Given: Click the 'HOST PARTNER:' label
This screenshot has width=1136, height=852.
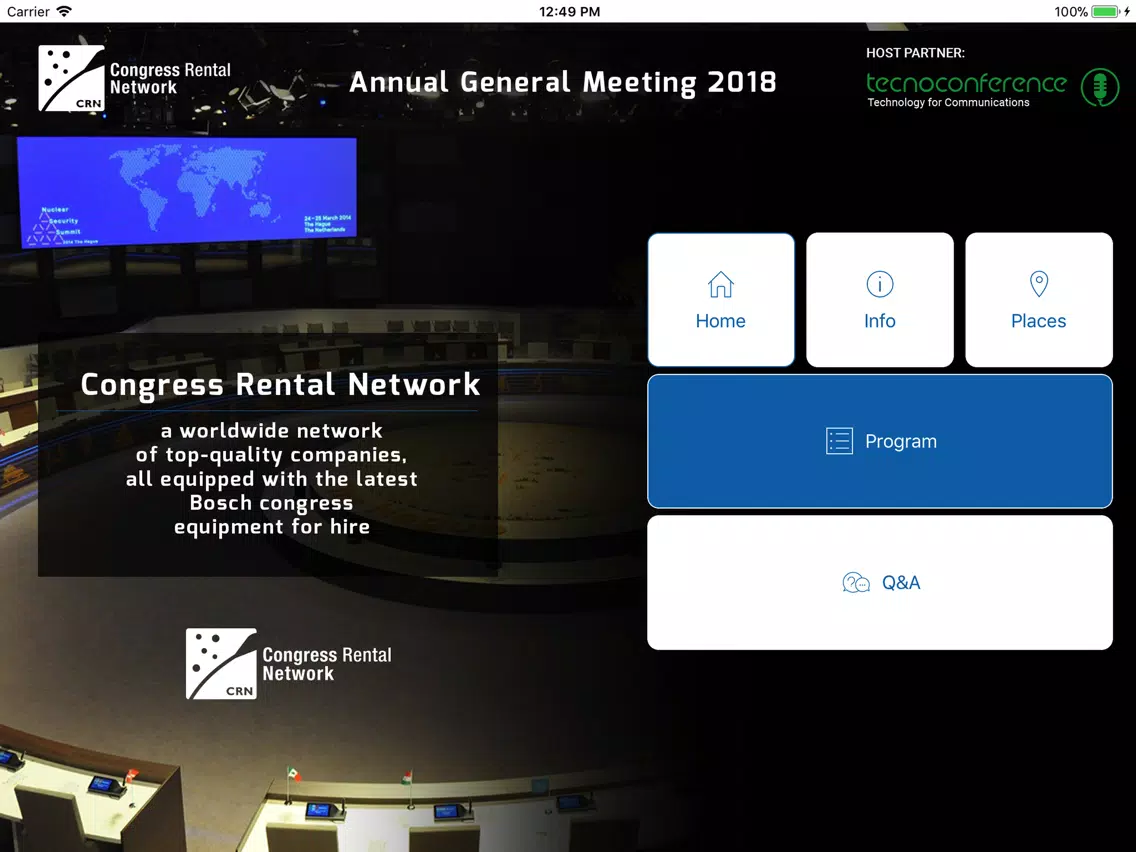Looking at the screenshot, I should coord(915,53).
